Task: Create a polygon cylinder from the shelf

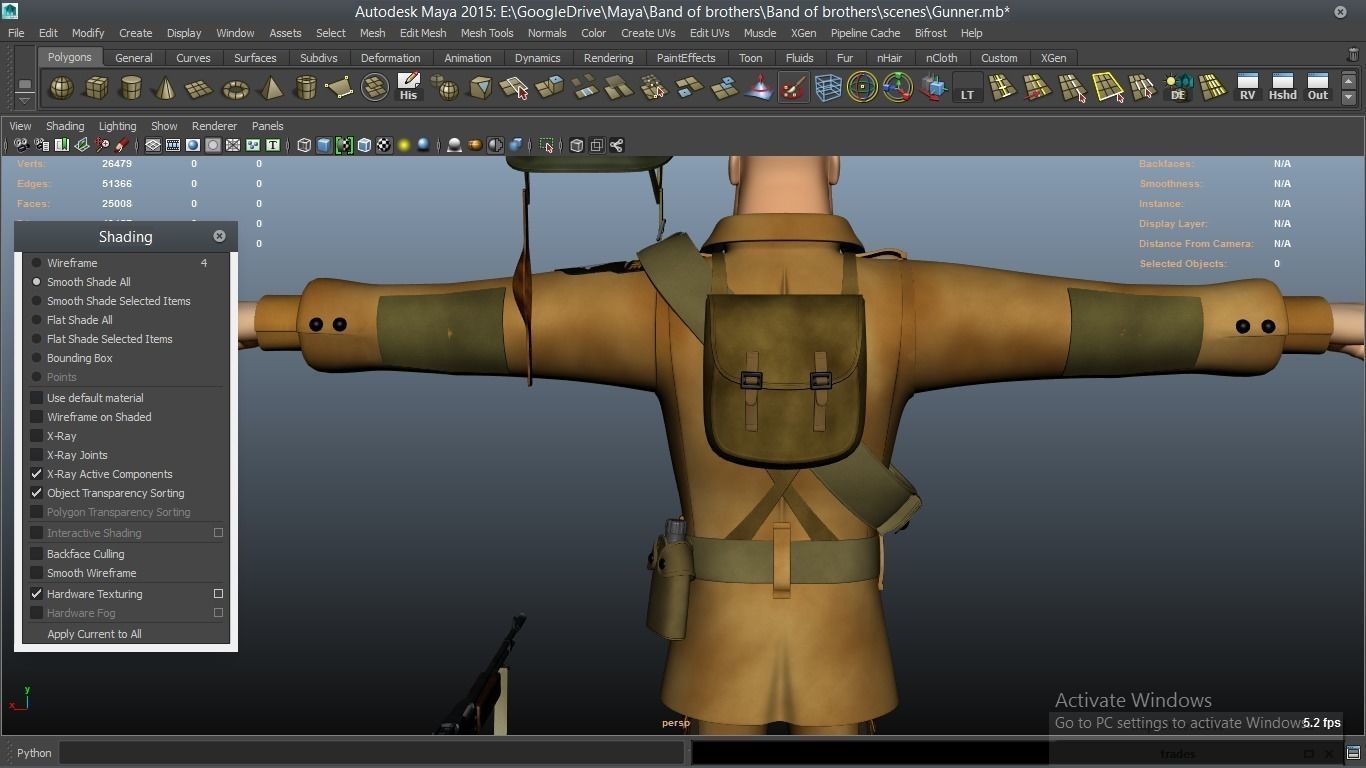Action: [x=131, y=88]
